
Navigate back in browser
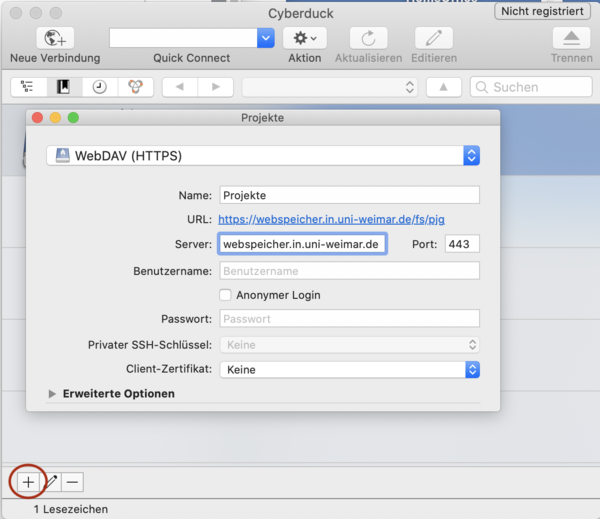pos(180,87)
